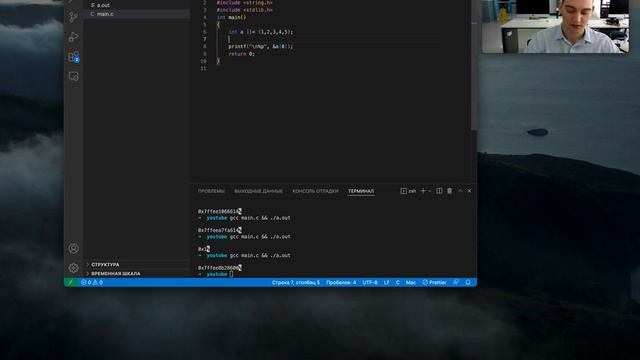This screenshot has height=360, width=640.
Task: Click the int a [] array declaration line
Action: 260,32
